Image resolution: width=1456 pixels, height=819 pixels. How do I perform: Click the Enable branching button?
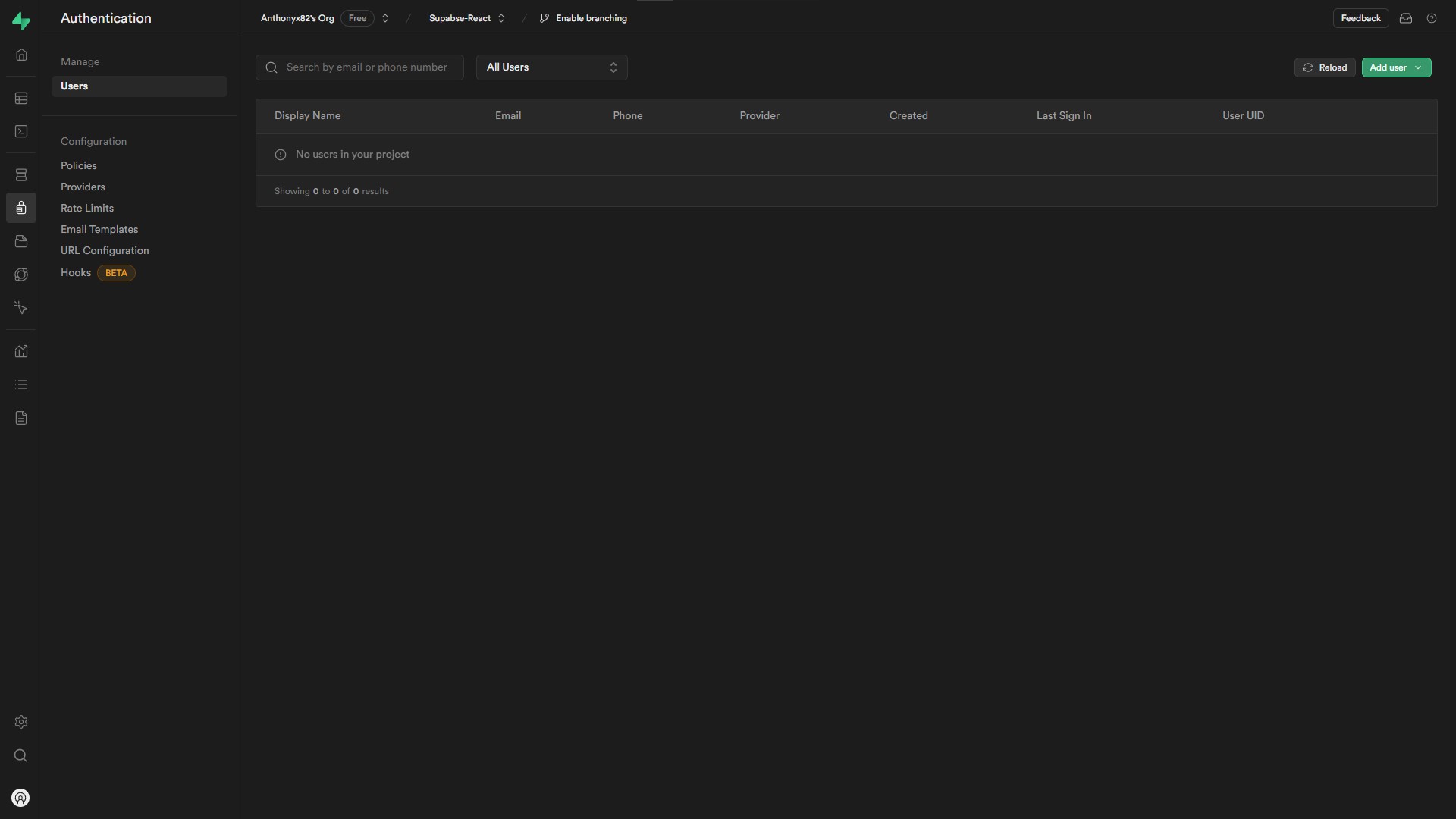(x=583, y=18)
